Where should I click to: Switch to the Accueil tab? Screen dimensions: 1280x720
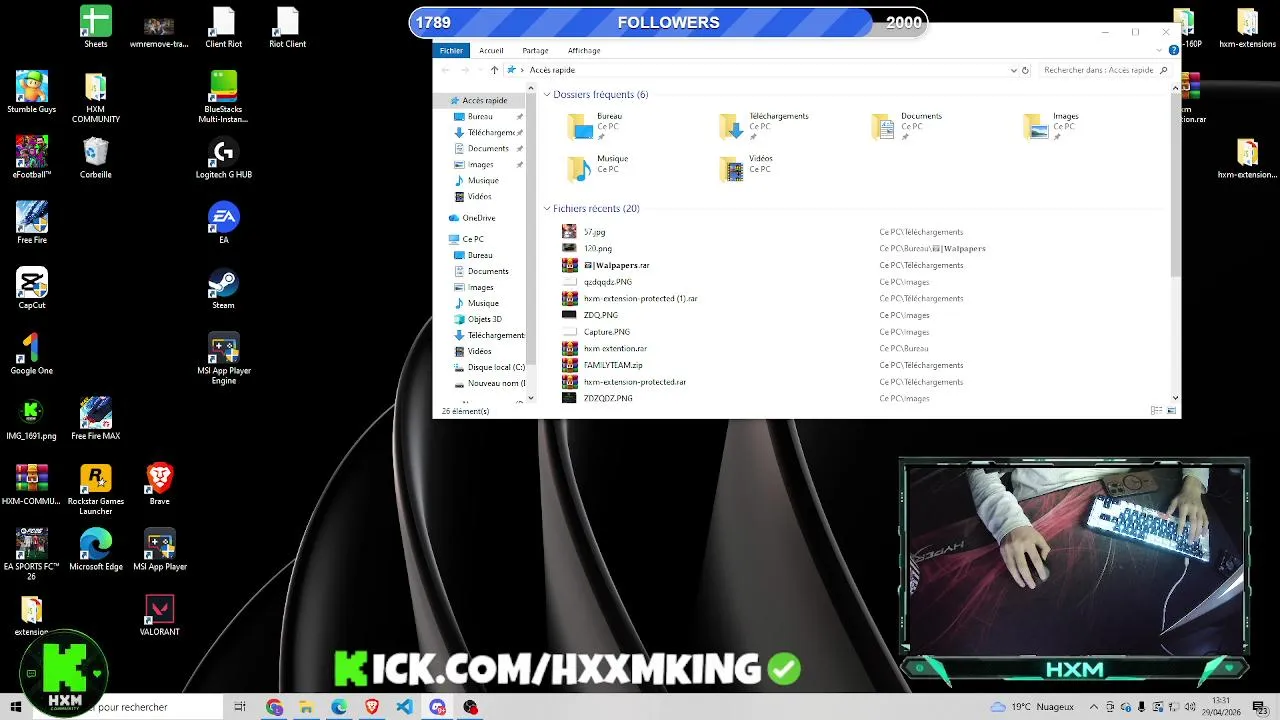(491, 50)
